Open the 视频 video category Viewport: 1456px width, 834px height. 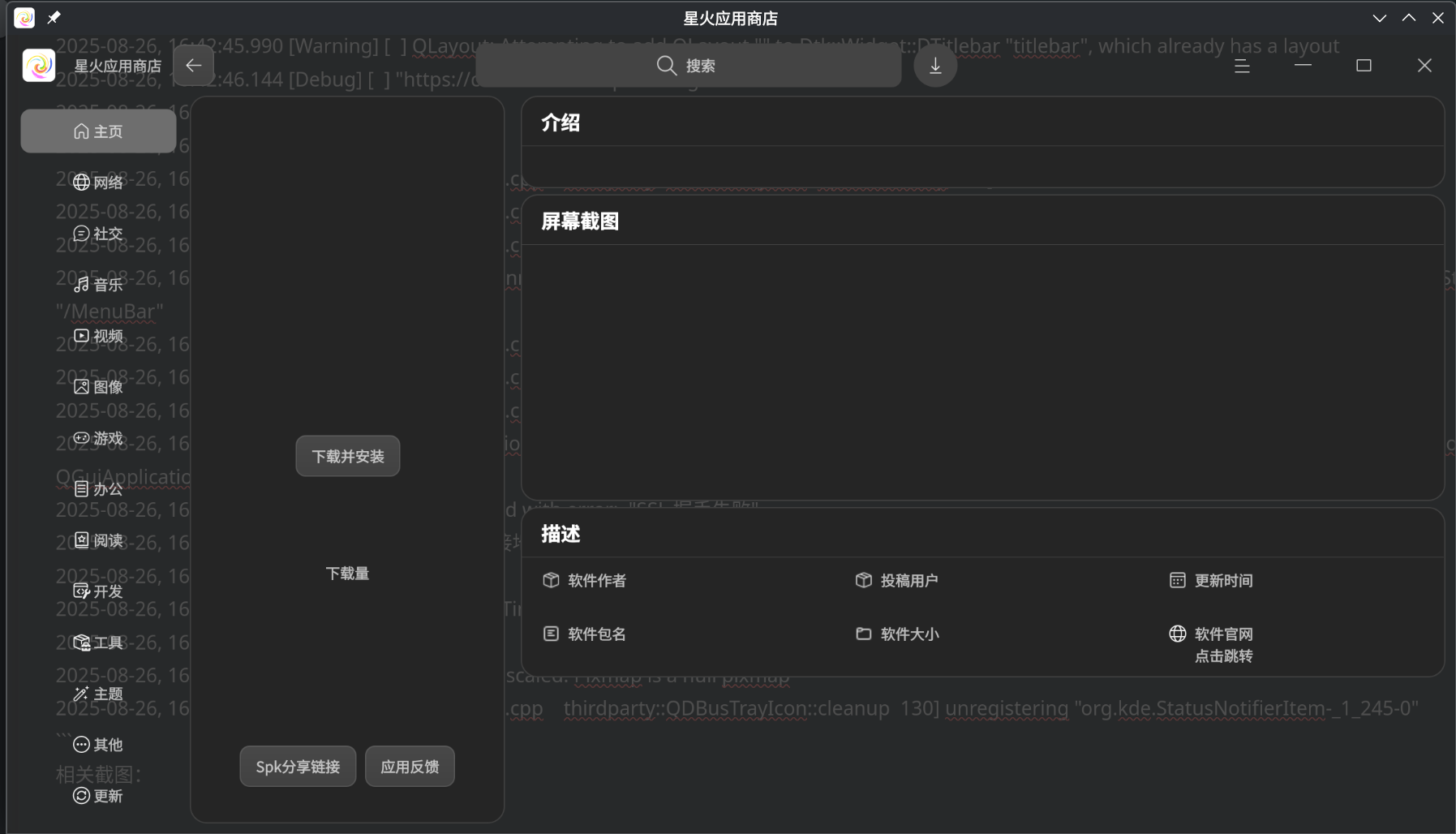point(98,336)
